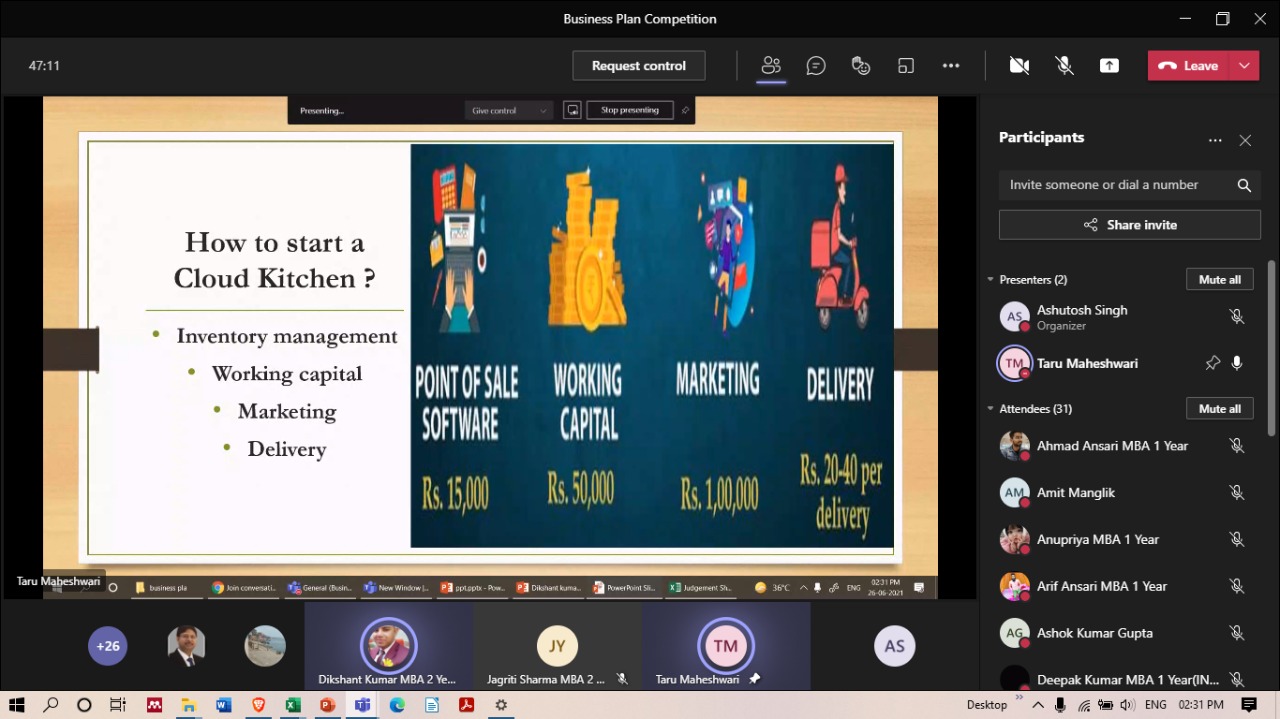Show the +26 additional participants
Viewport: 1280px width, 719px height.
108,646
